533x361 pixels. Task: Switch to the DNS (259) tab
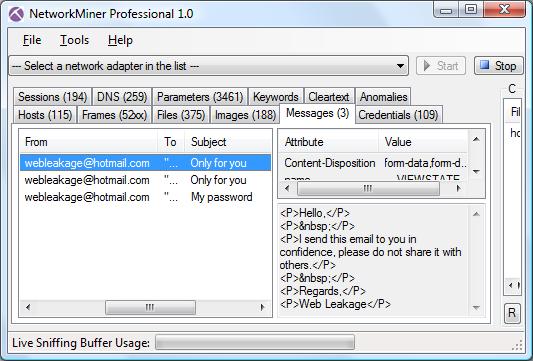pyautogui.click(x=122, y=97)
